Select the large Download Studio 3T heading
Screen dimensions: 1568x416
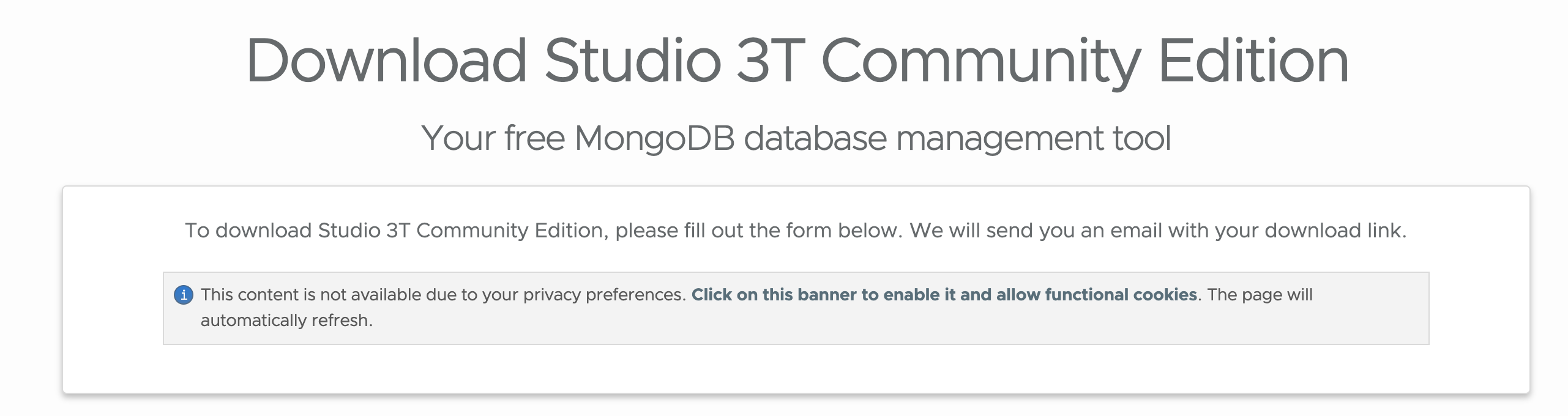(x=797, y=61)
